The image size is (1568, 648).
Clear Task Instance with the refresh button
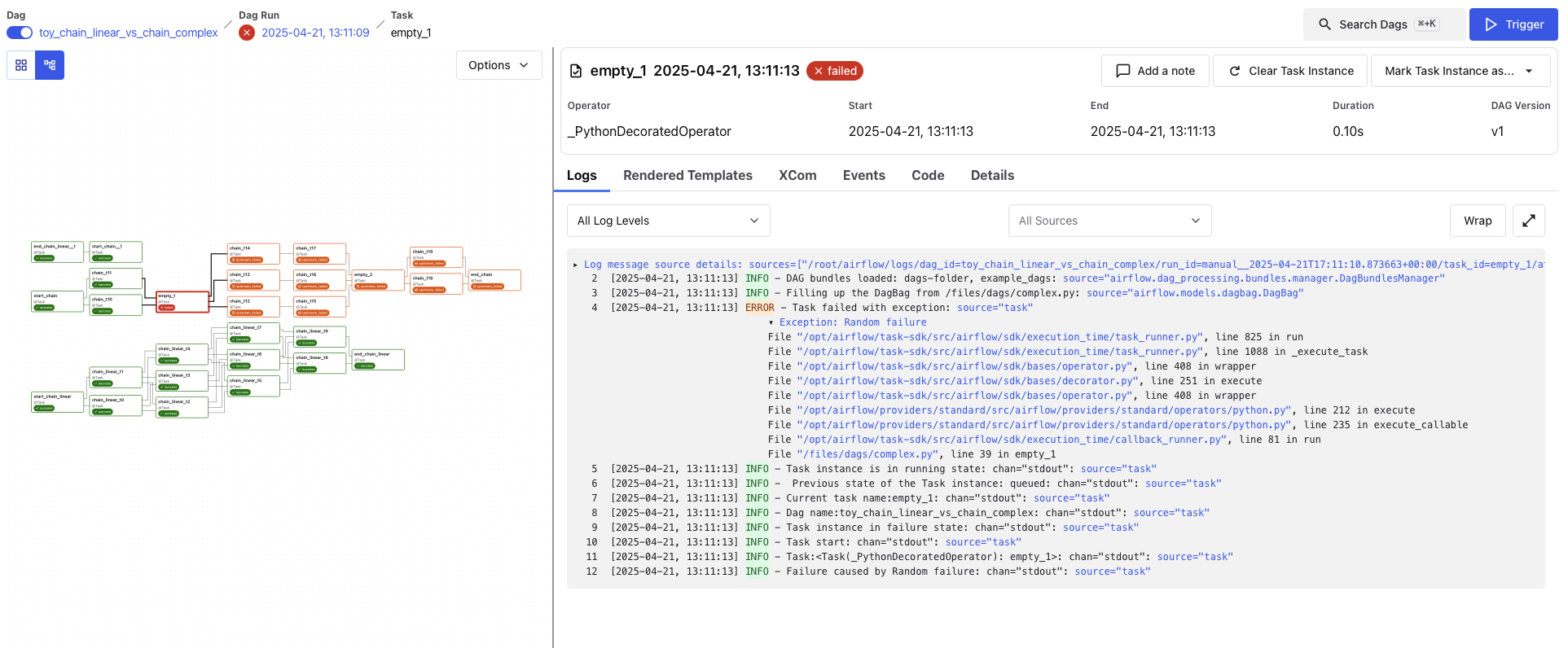click(1291, 71)
